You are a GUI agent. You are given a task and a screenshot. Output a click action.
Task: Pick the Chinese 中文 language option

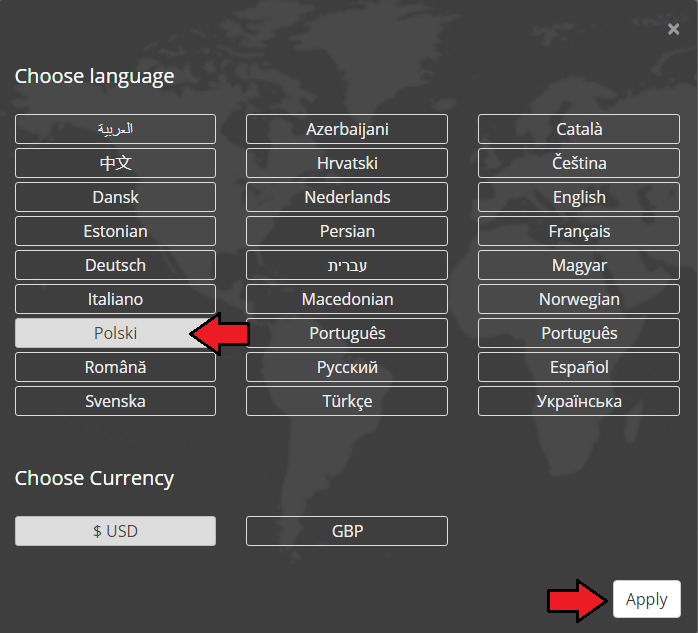point(115,163)
